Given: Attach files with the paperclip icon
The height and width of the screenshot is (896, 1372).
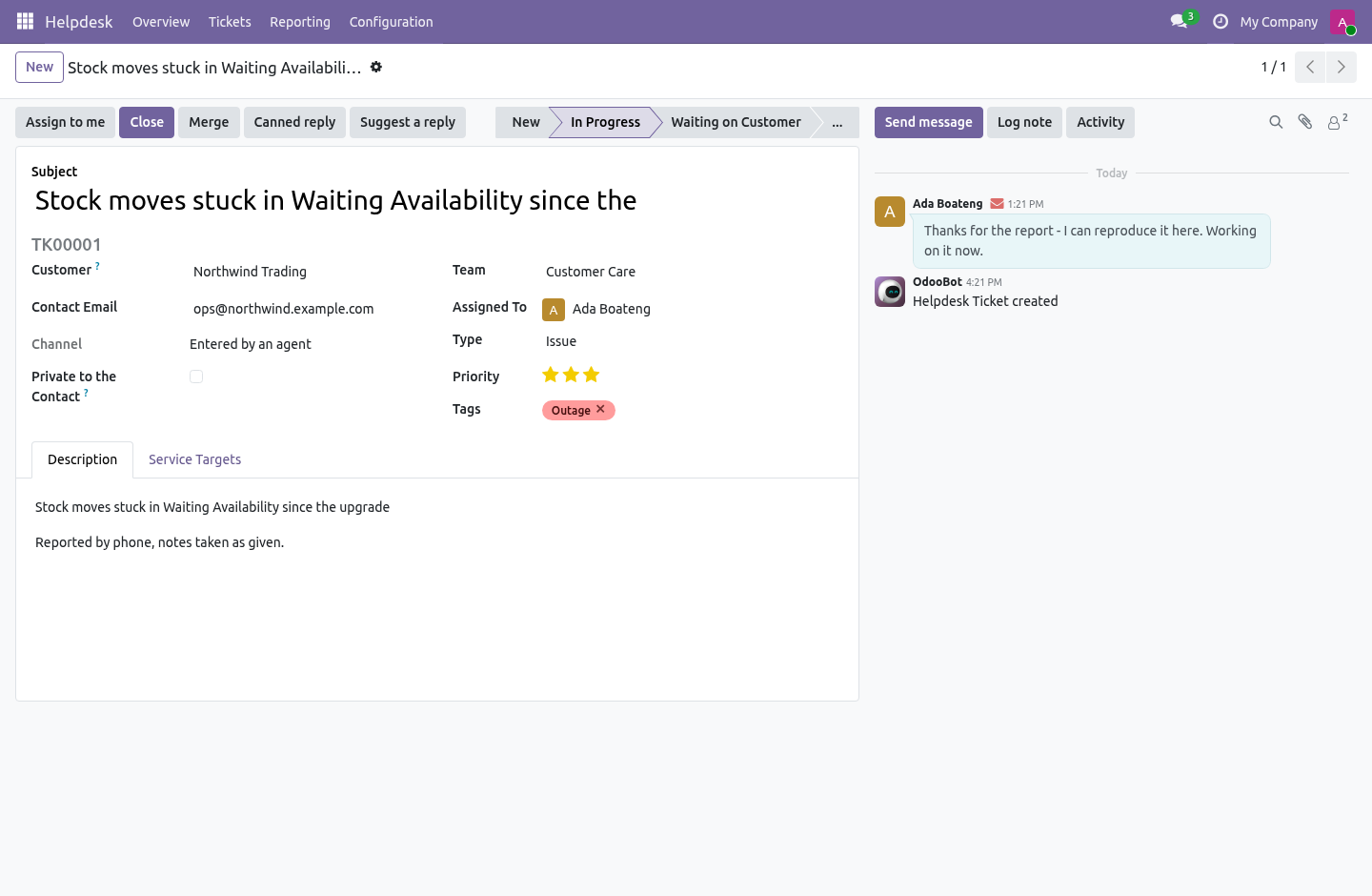Looking at the screenshot, I should tap(1305, 122).
